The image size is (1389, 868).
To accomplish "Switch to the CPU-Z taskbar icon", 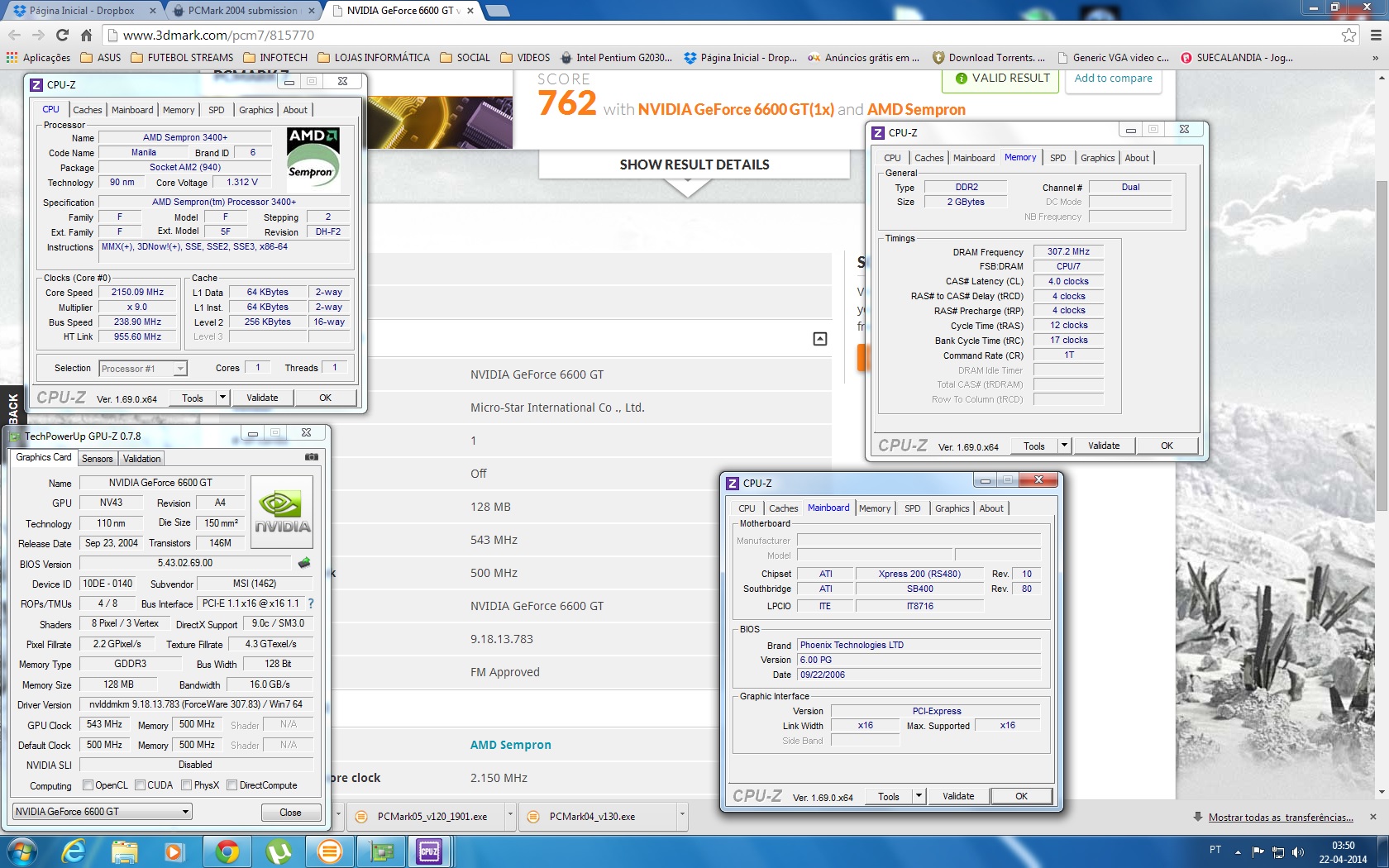I will coord(429,851).
